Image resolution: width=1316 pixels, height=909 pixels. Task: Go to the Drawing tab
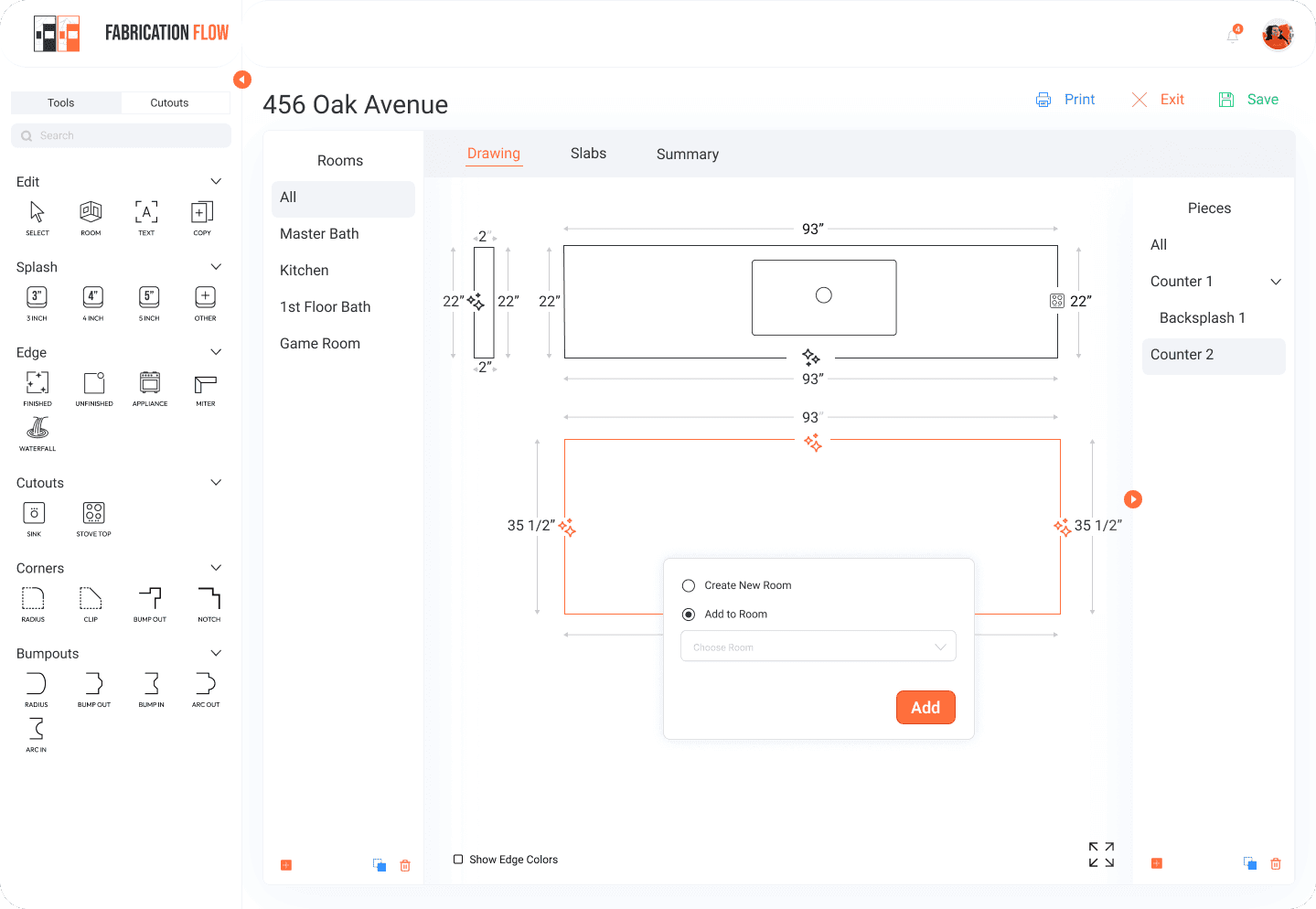[494, 154]
